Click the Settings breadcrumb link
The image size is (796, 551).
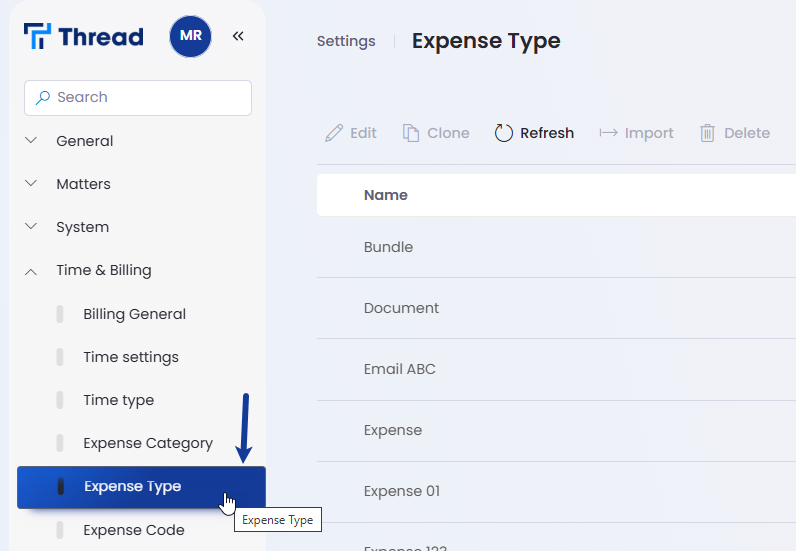click(346, 41)
